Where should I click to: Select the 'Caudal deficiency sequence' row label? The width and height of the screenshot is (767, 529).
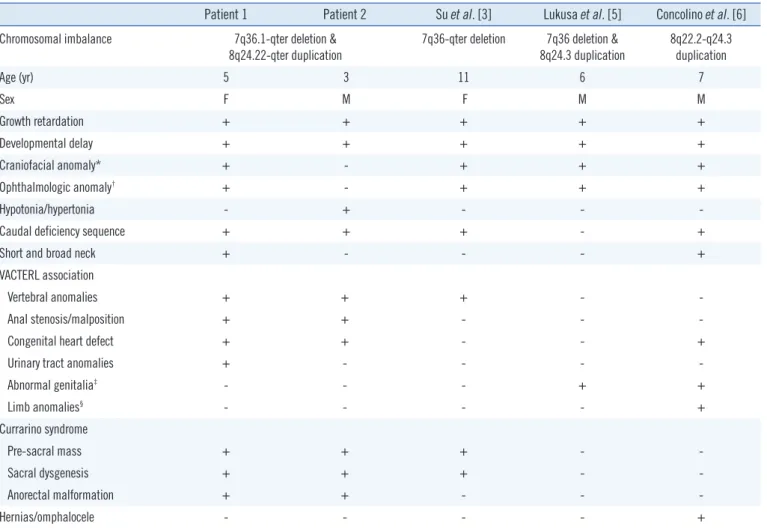(62, 231)
